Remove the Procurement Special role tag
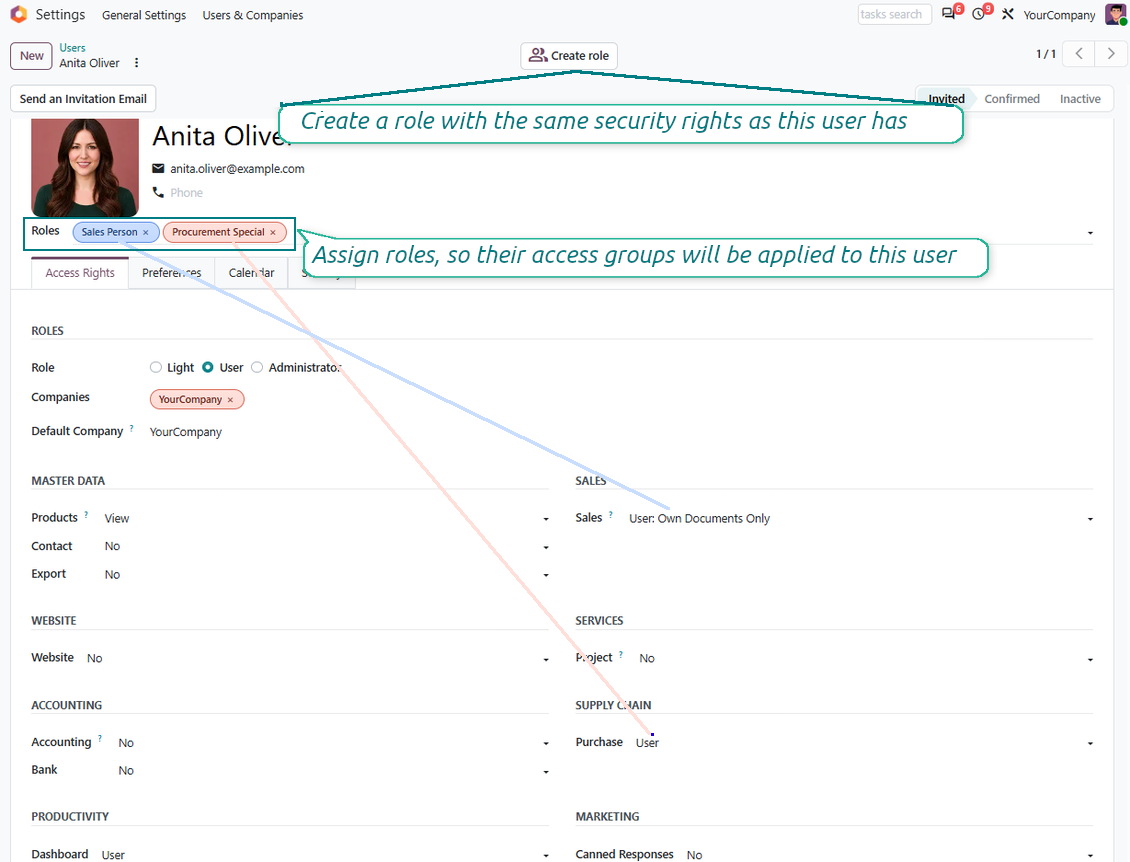Image resolution: width=1130 pixels, height=862 pixels. (273, 232)
